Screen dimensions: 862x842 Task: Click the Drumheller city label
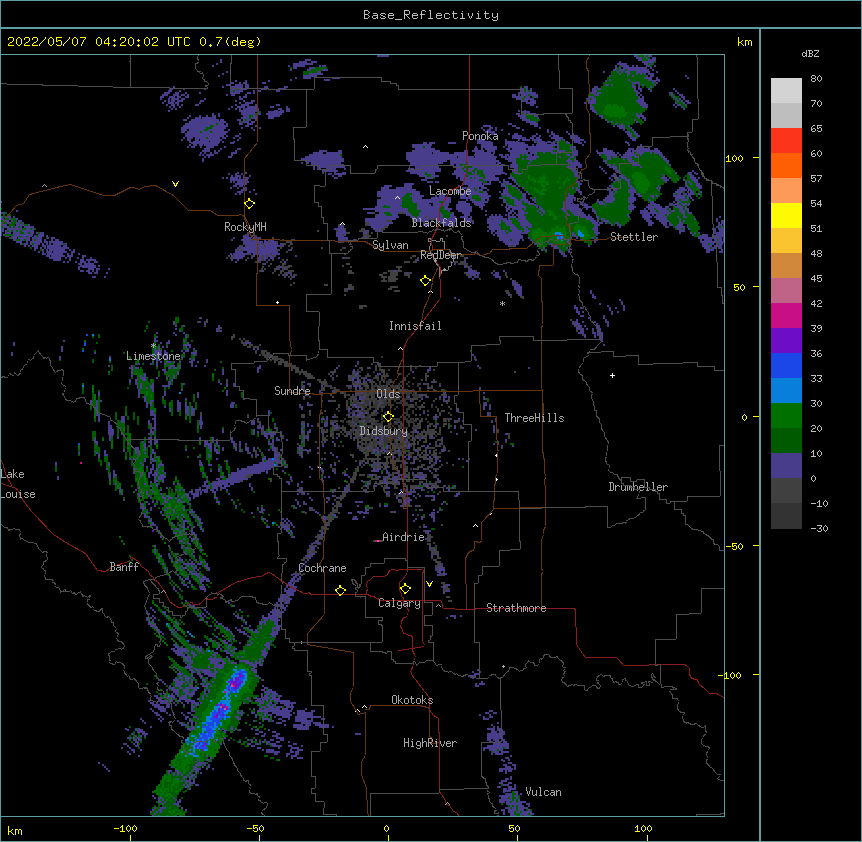click(x=638, y=487)
